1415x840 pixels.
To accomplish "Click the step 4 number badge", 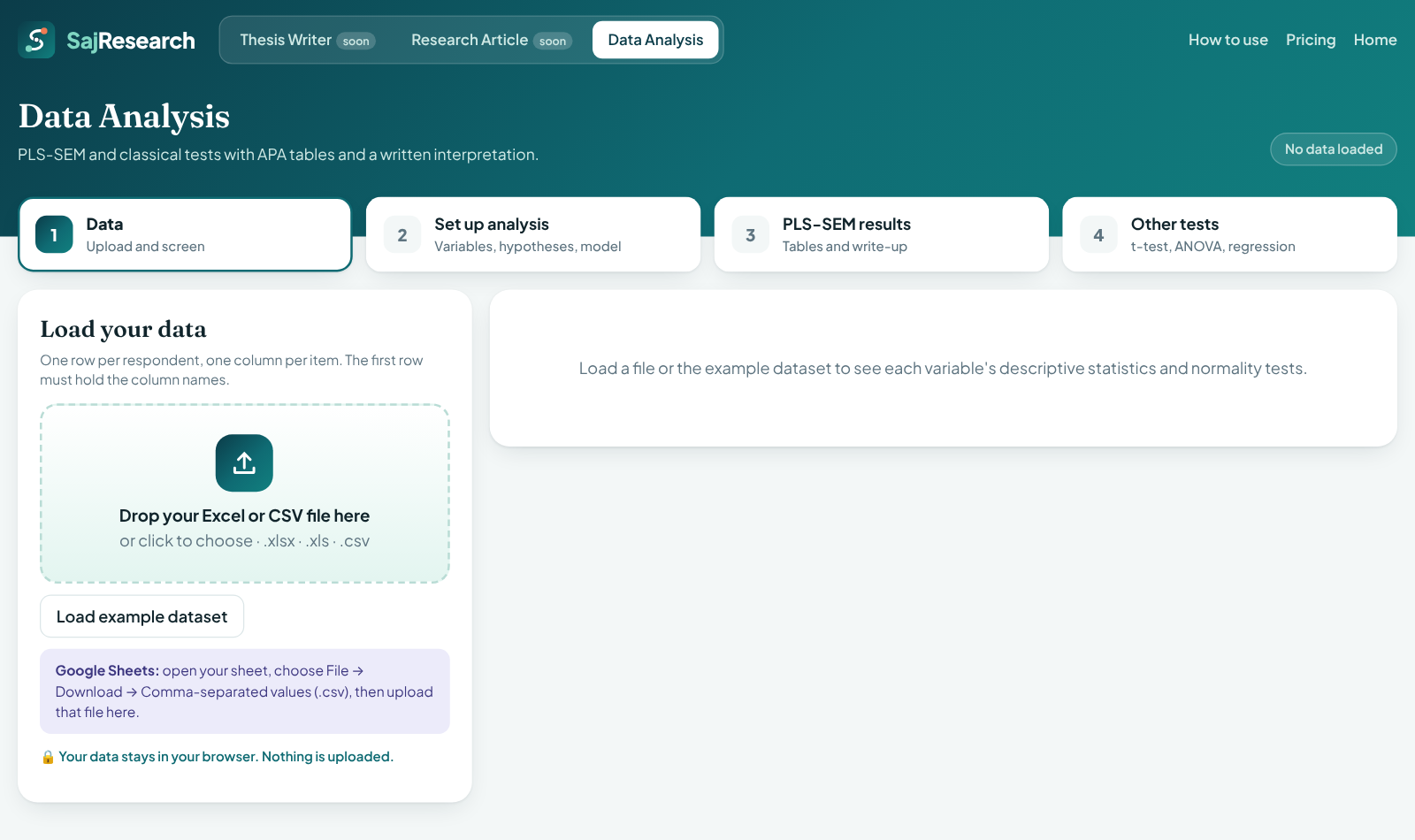I will 1098,235.
